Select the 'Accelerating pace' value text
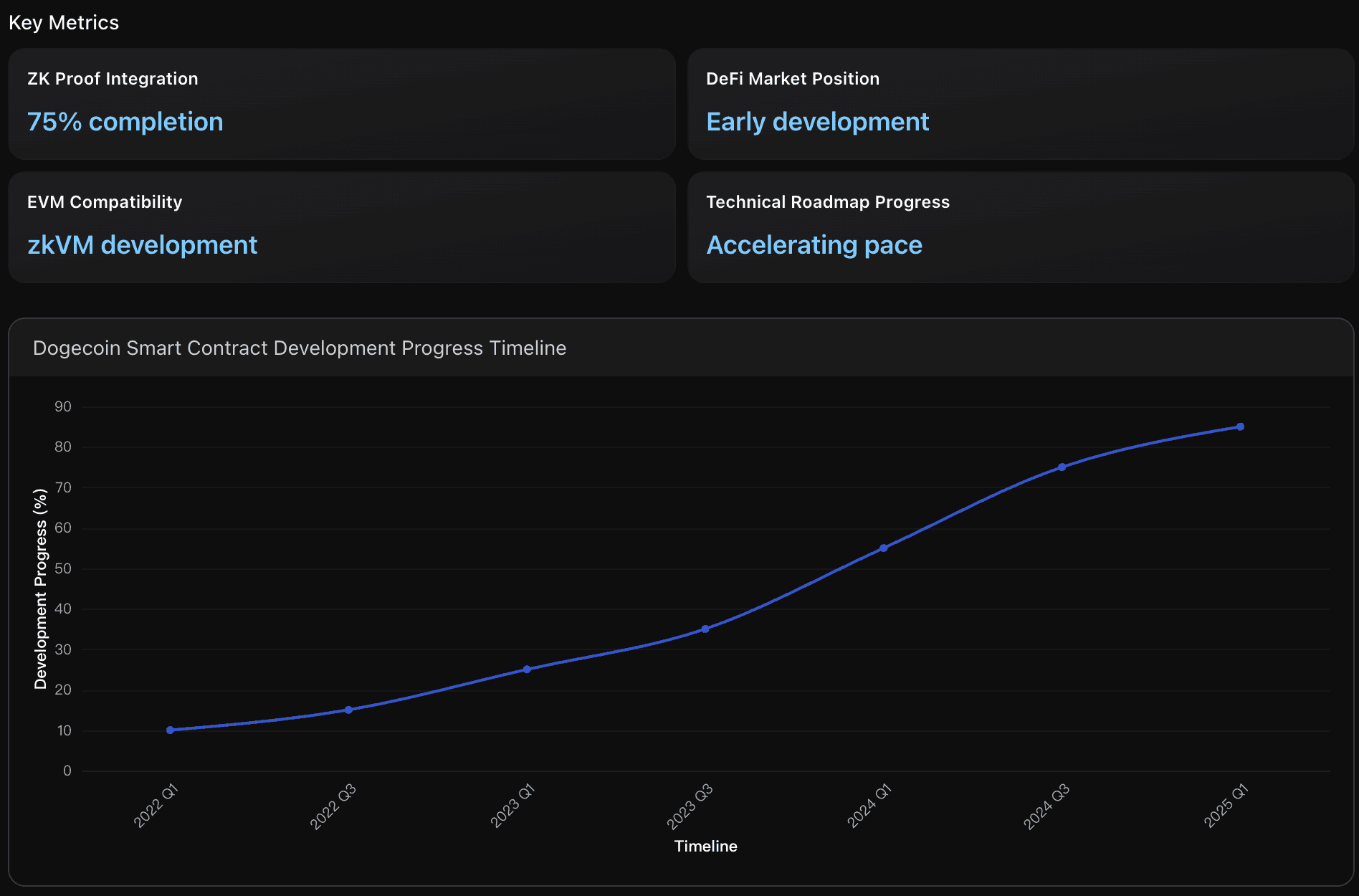Screen dimensions: 1359x896 point(814,245)
